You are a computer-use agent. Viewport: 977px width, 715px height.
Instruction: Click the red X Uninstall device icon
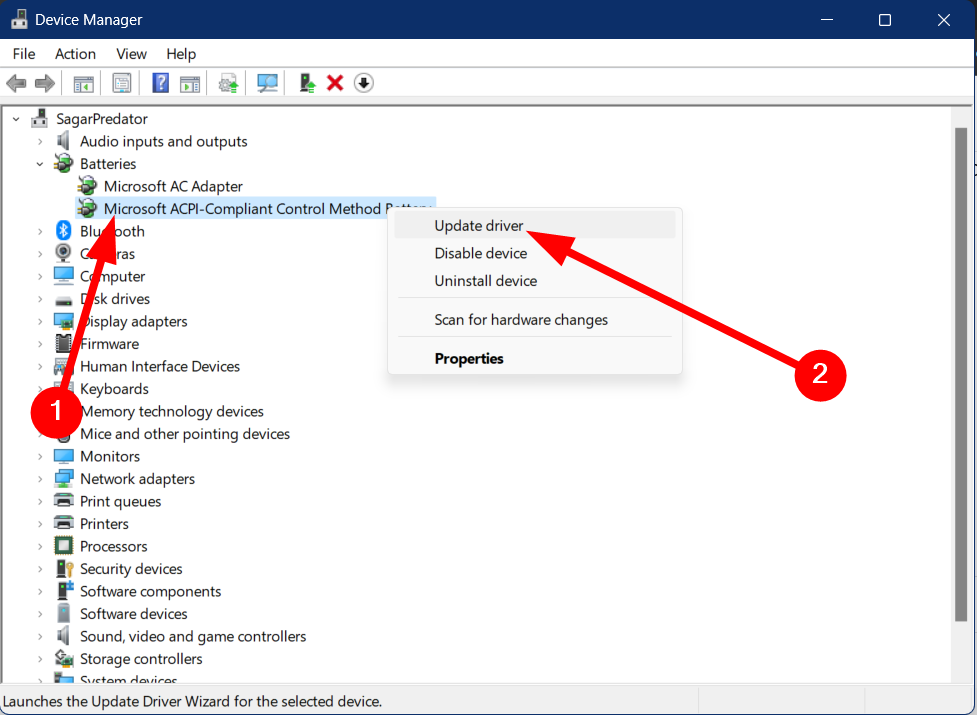(335, 83)
